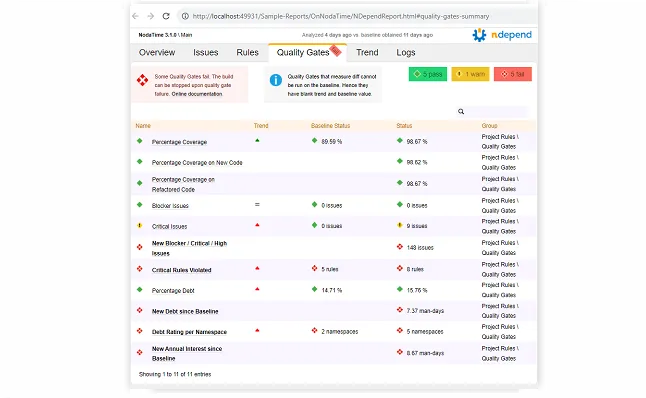Viewport: 646px width, 398px height.
Task: Open the Debt Rating per Namespace gate
Action: [189, 332]
